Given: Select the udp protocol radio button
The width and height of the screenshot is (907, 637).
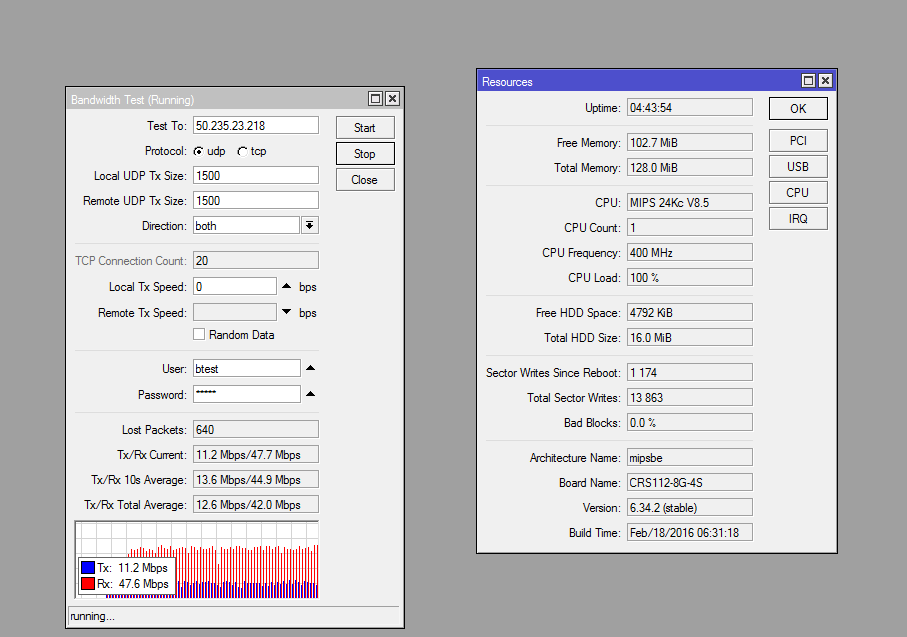Looking at the screenshot, I should pos(199,151).
